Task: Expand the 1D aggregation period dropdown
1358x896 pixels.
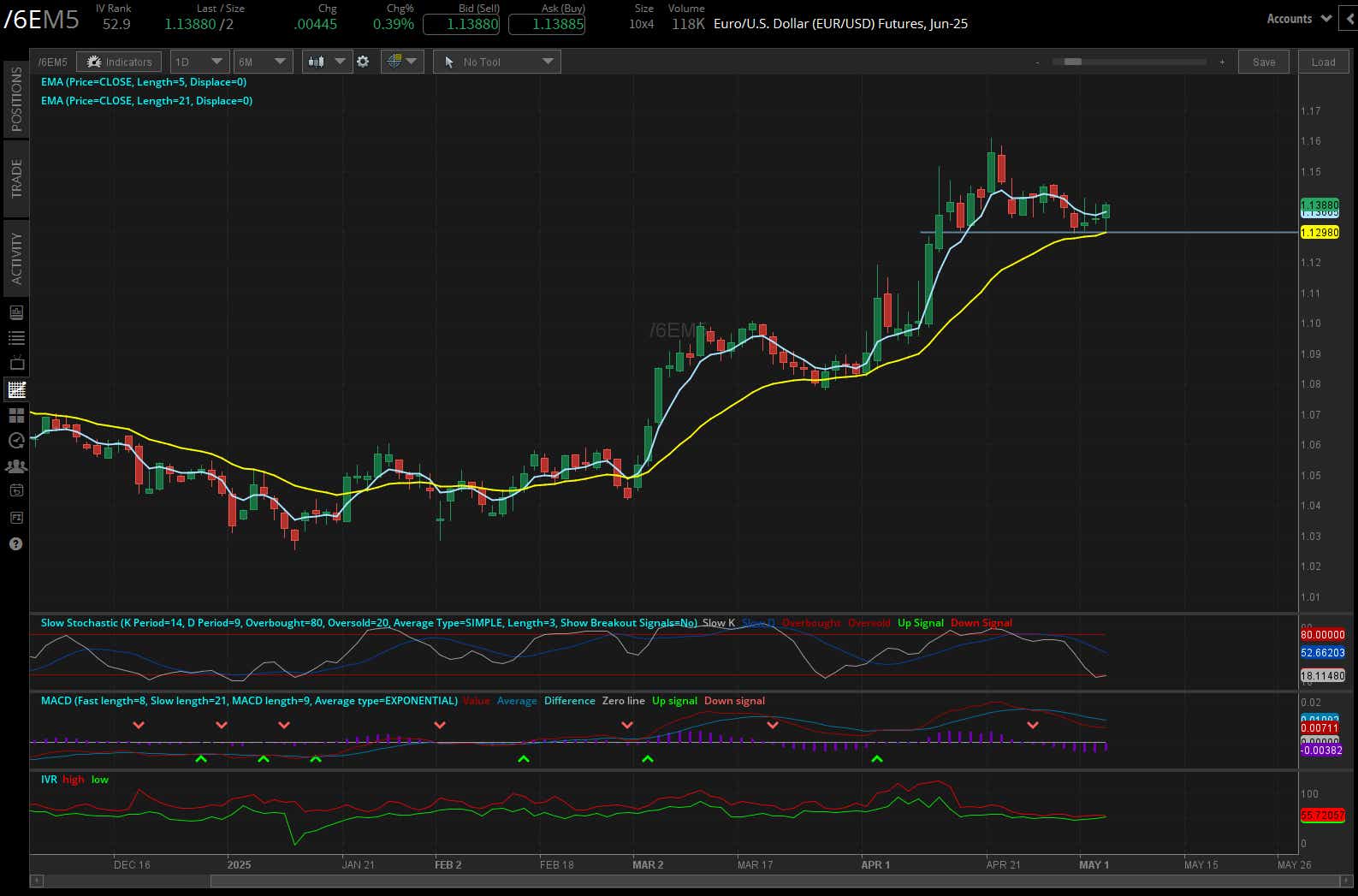Action: click(x=199, y=62)
